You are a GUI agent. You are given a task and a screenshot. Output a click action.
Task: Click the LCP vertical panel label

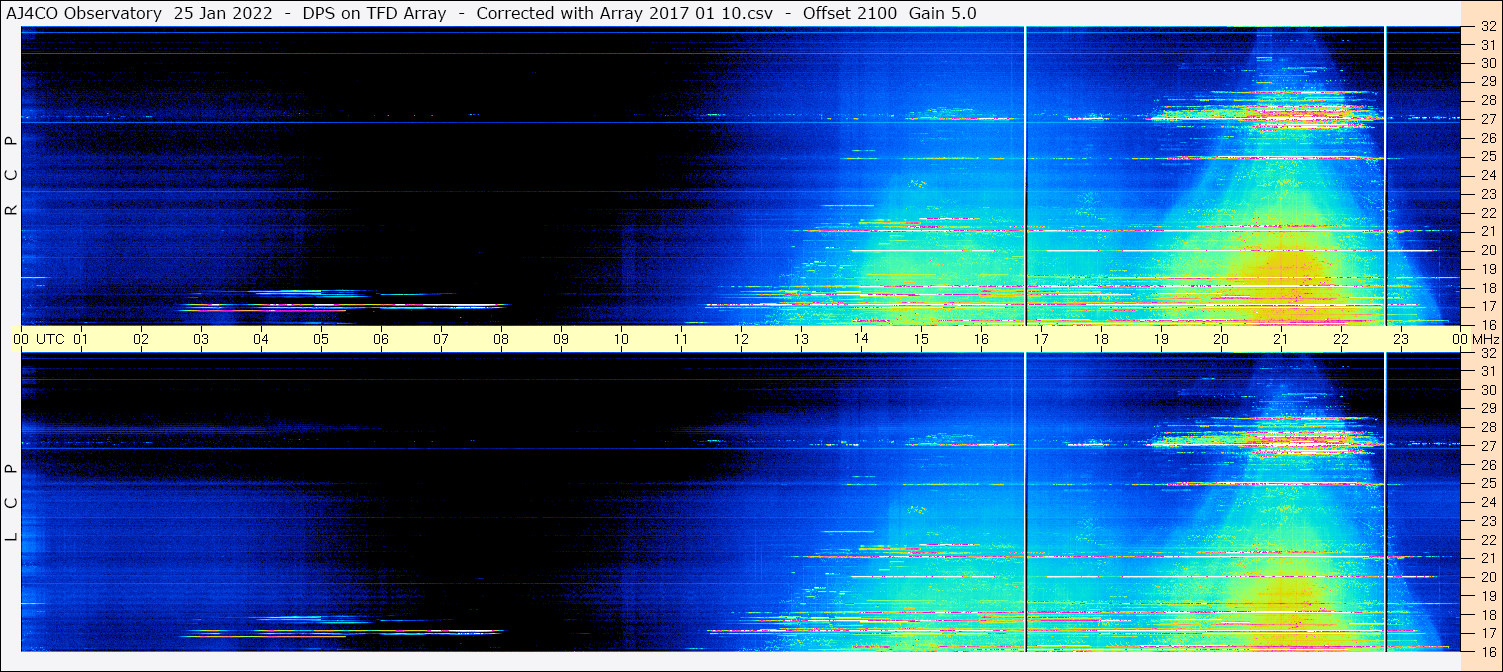click(x=11, y=503)
